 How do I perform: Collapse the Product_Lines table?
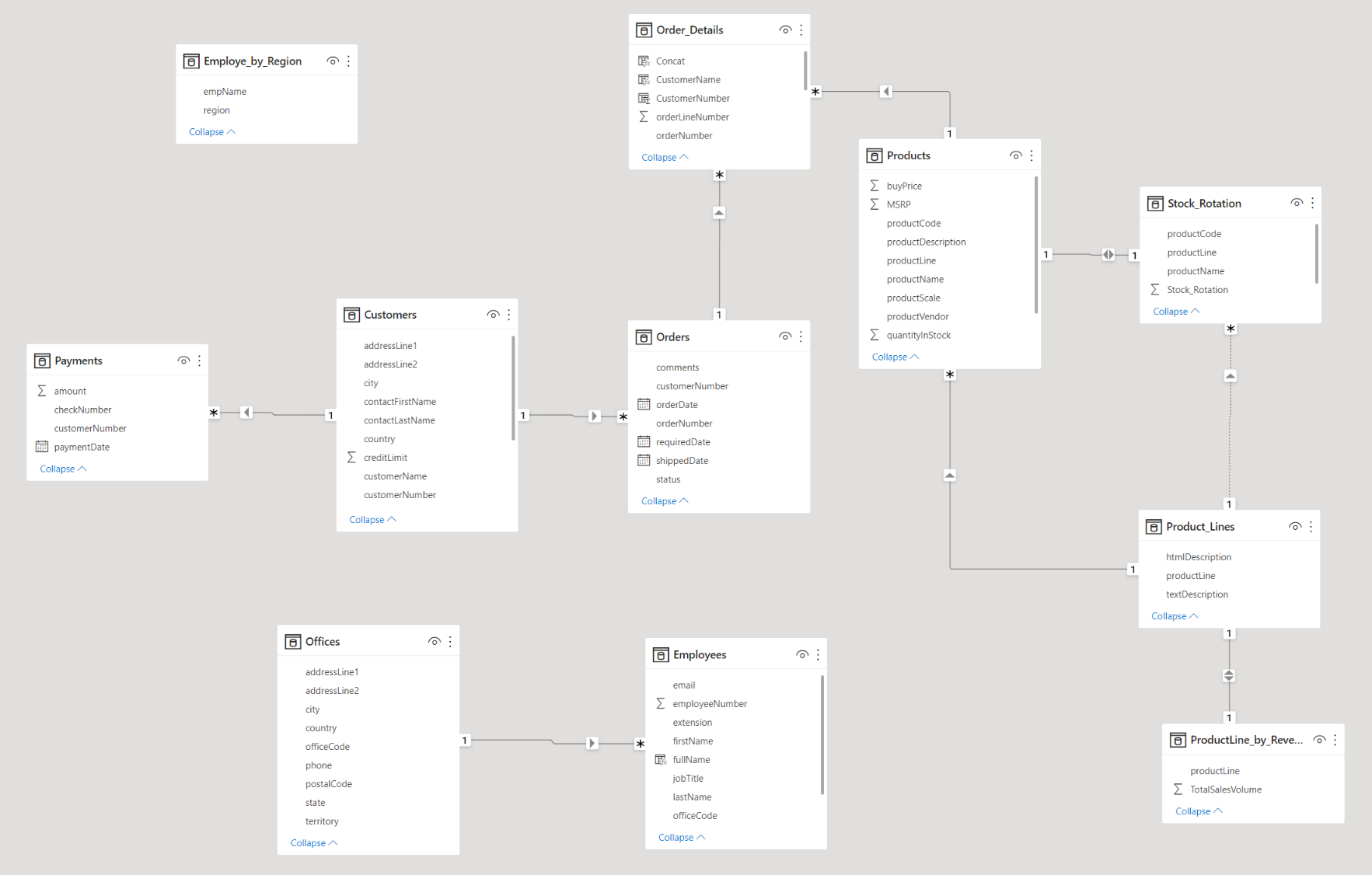click(x=1175, y=615)
